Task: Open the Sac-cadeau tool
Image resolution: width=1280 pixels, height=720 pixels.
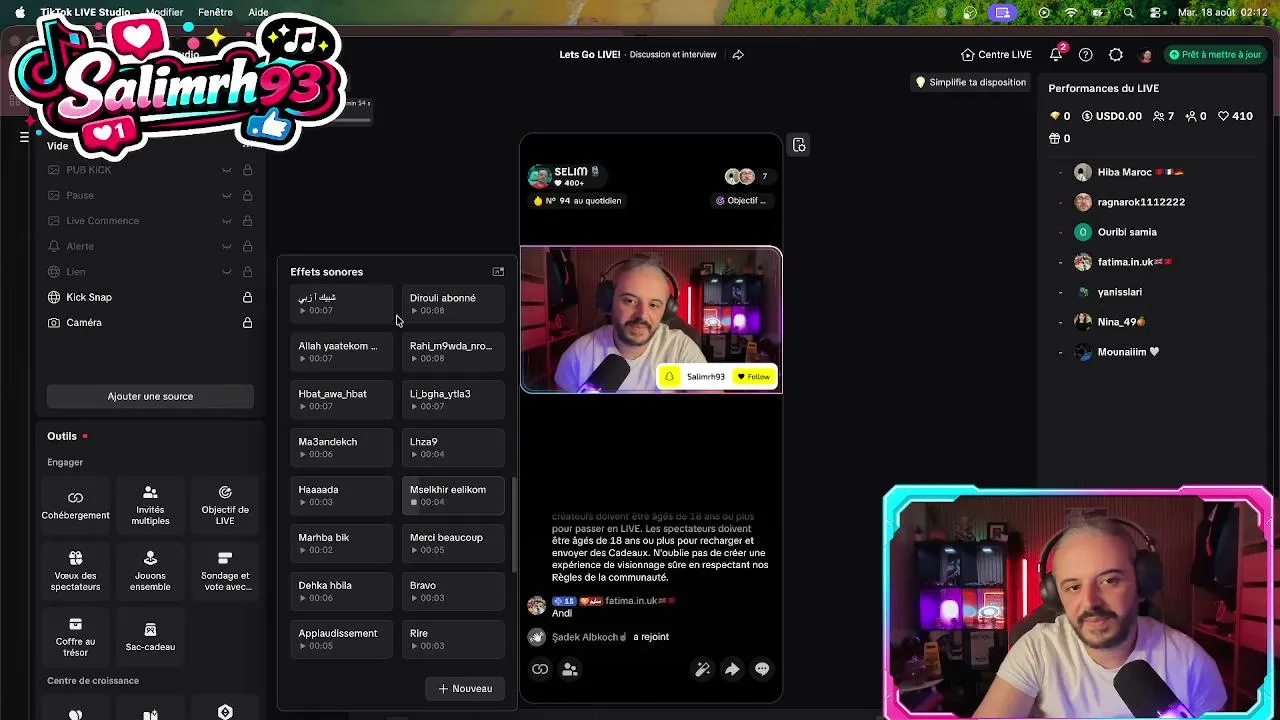Action: tap(150, 637)
